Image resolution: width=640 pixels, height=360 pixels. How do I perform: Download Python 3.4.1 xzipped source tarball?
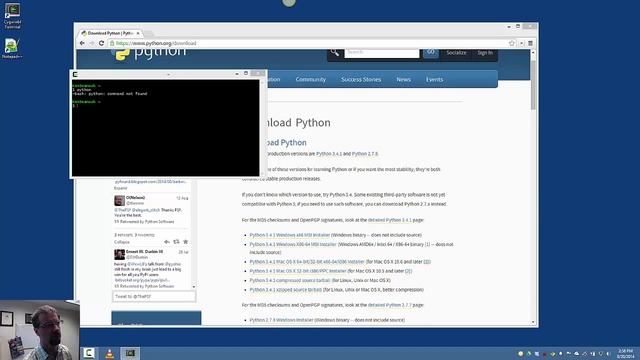pyautogui.click(x=285, y=290)
